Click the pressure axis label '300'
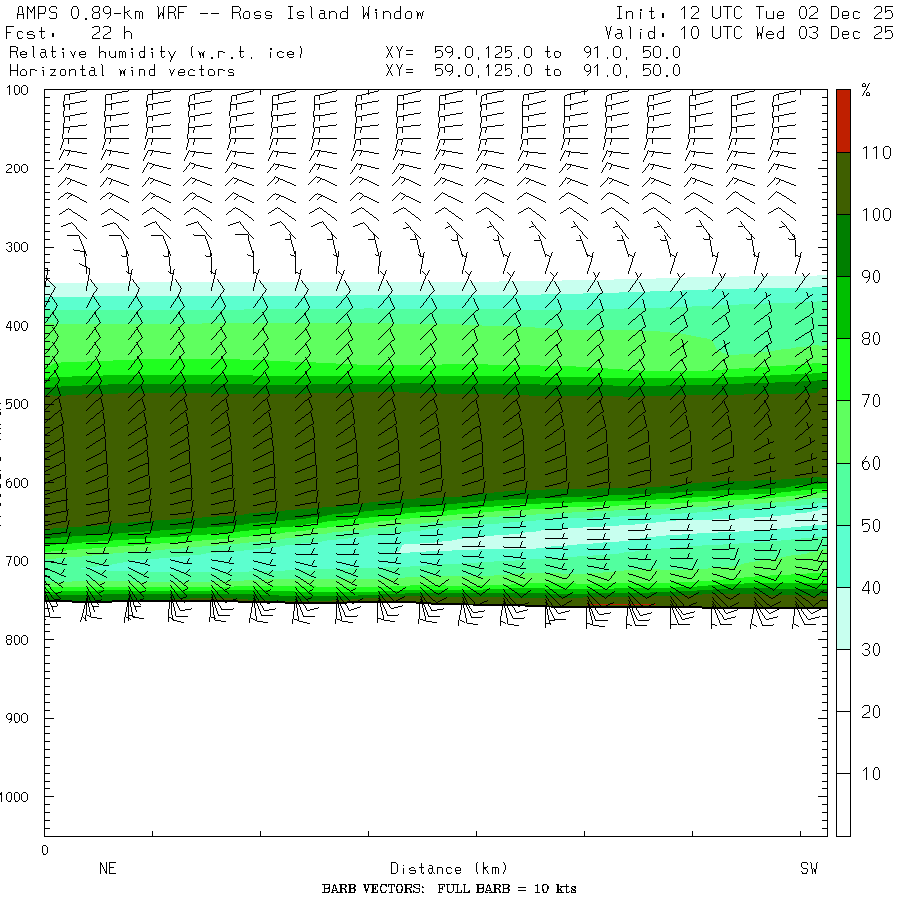The width and height of the screenshot is (900, 900). point(17,247)
